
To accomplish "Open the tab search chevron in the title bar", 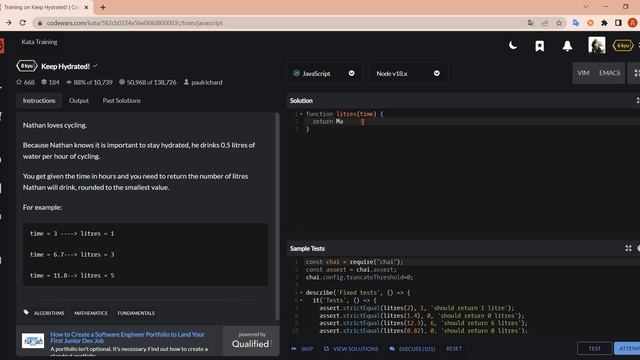I will point(586,7).
